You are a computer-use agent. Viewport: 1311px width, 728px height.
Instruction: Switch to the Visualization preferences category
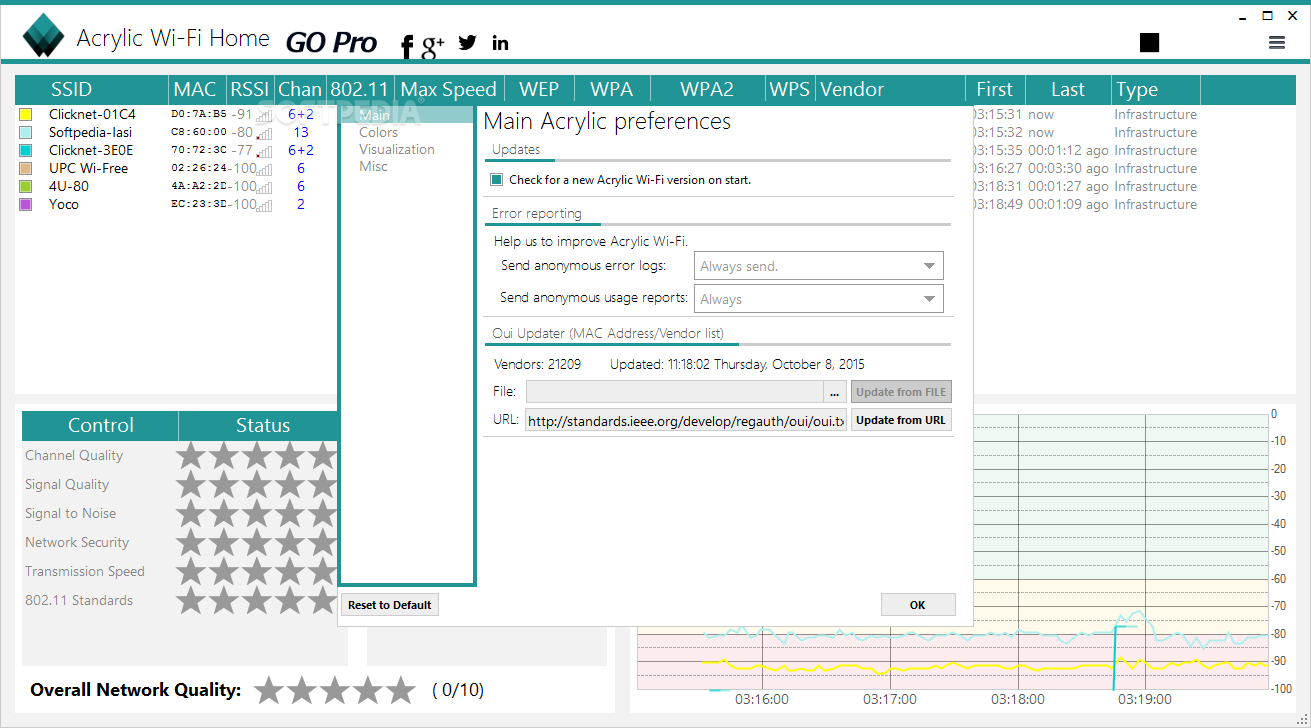[x=397, y=149]
